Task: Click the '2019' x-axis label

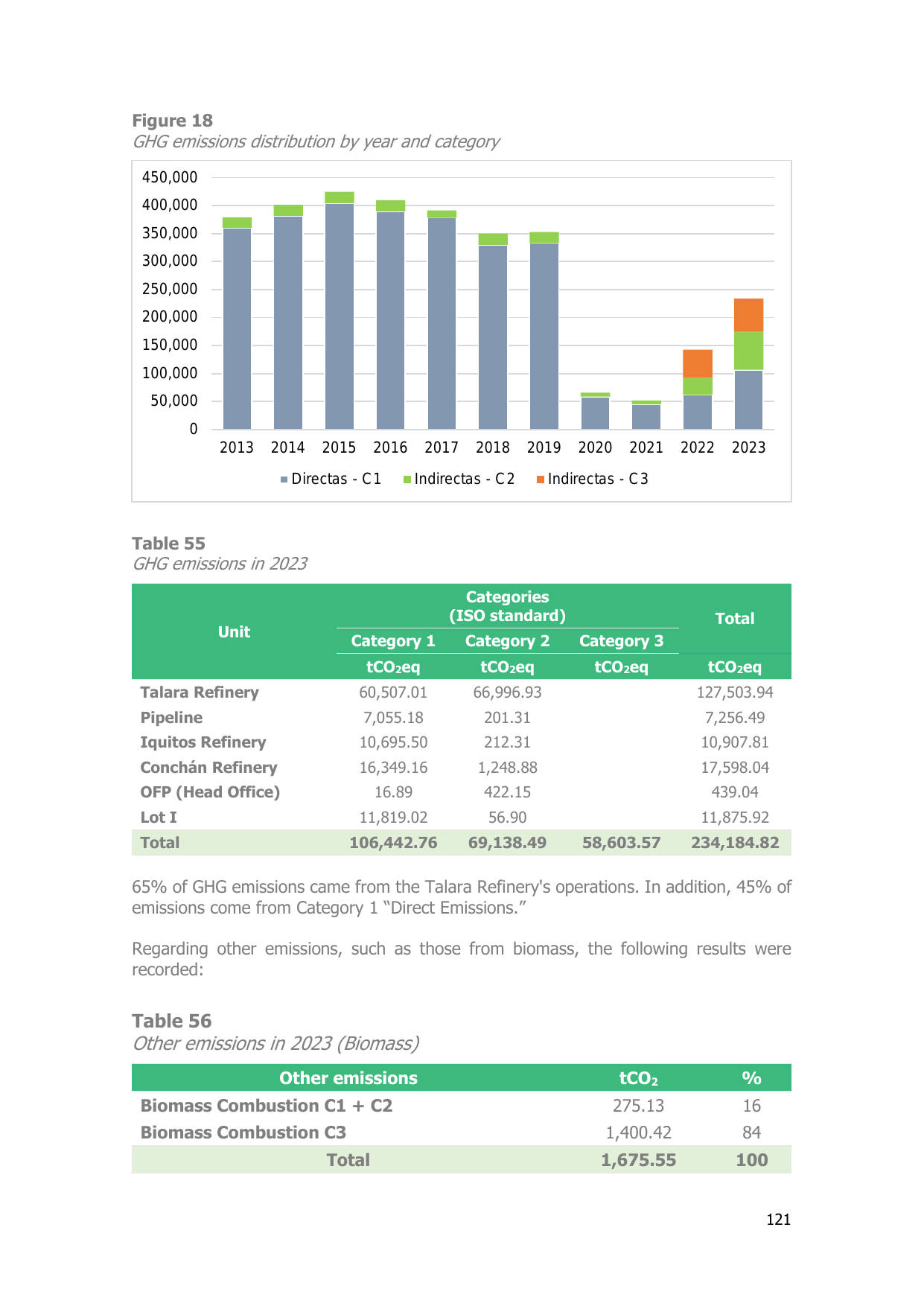Action: tap(544, 447)
